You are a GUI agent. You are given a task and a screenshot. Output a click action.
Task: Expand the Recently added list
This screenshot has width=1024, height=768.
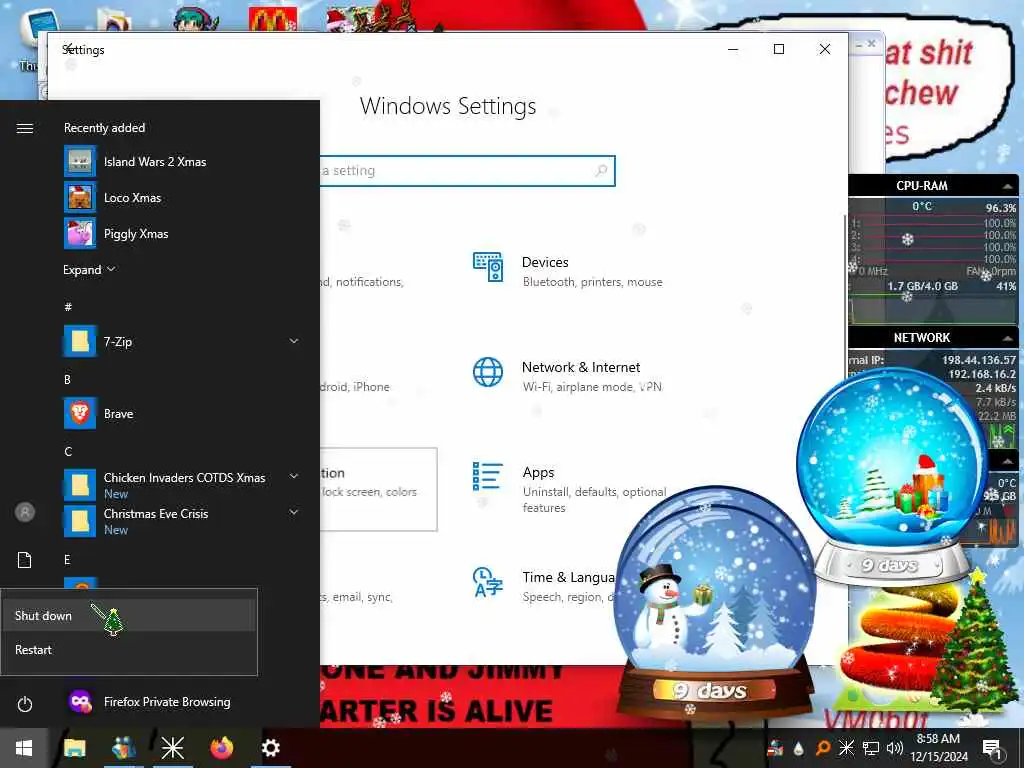click(x=89, y=270)
